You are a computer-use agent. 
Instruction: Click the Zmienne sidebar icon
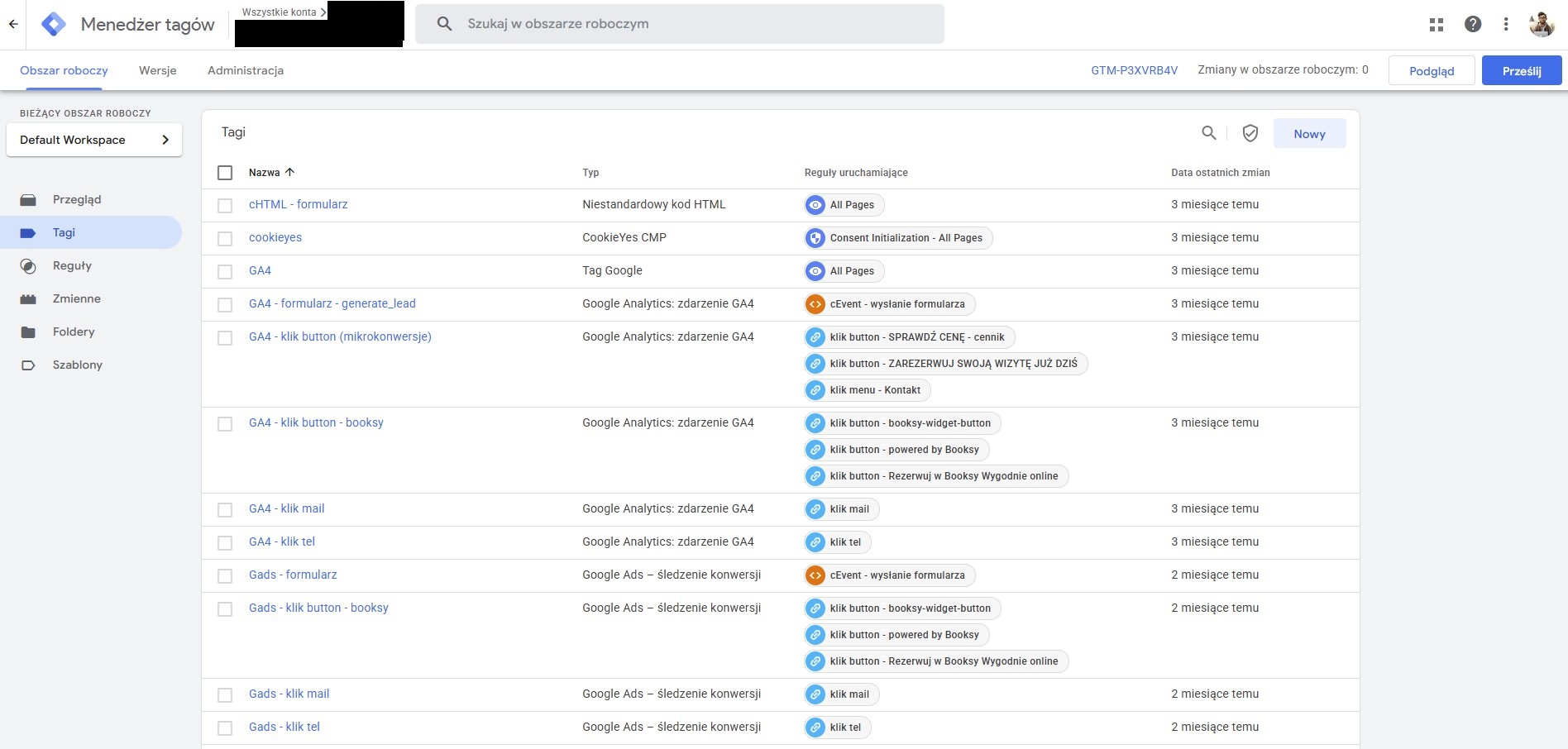[x=28, y=299]
